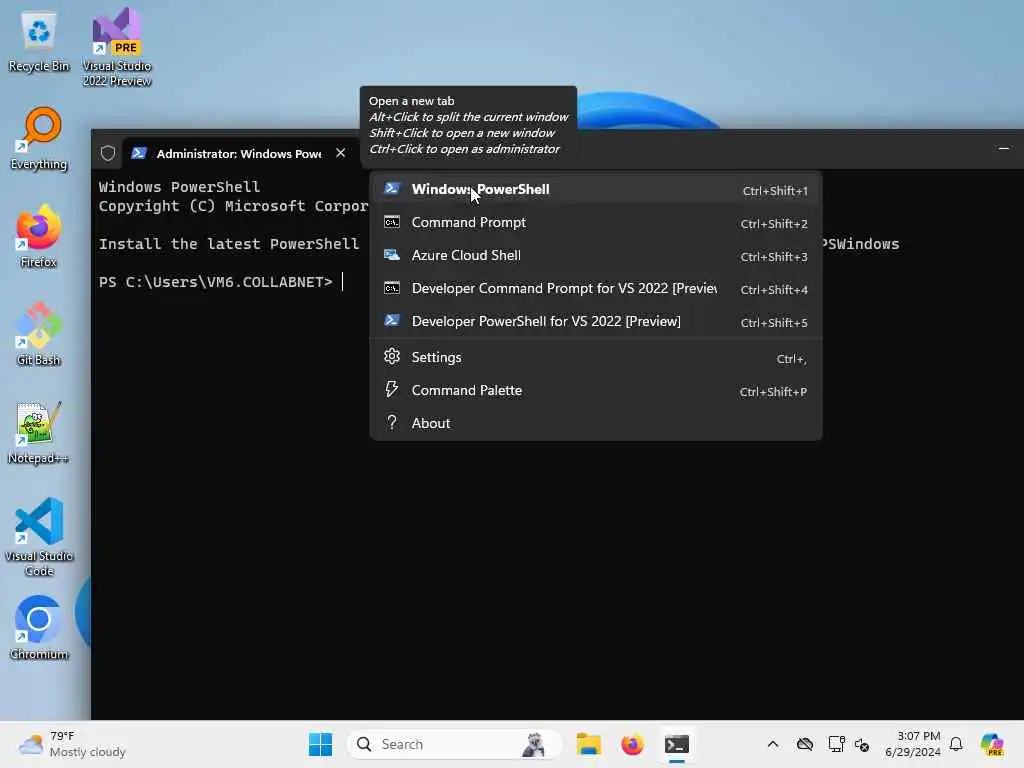Select the Git Bash desktop icon
1024x768 pixels.
39,334
